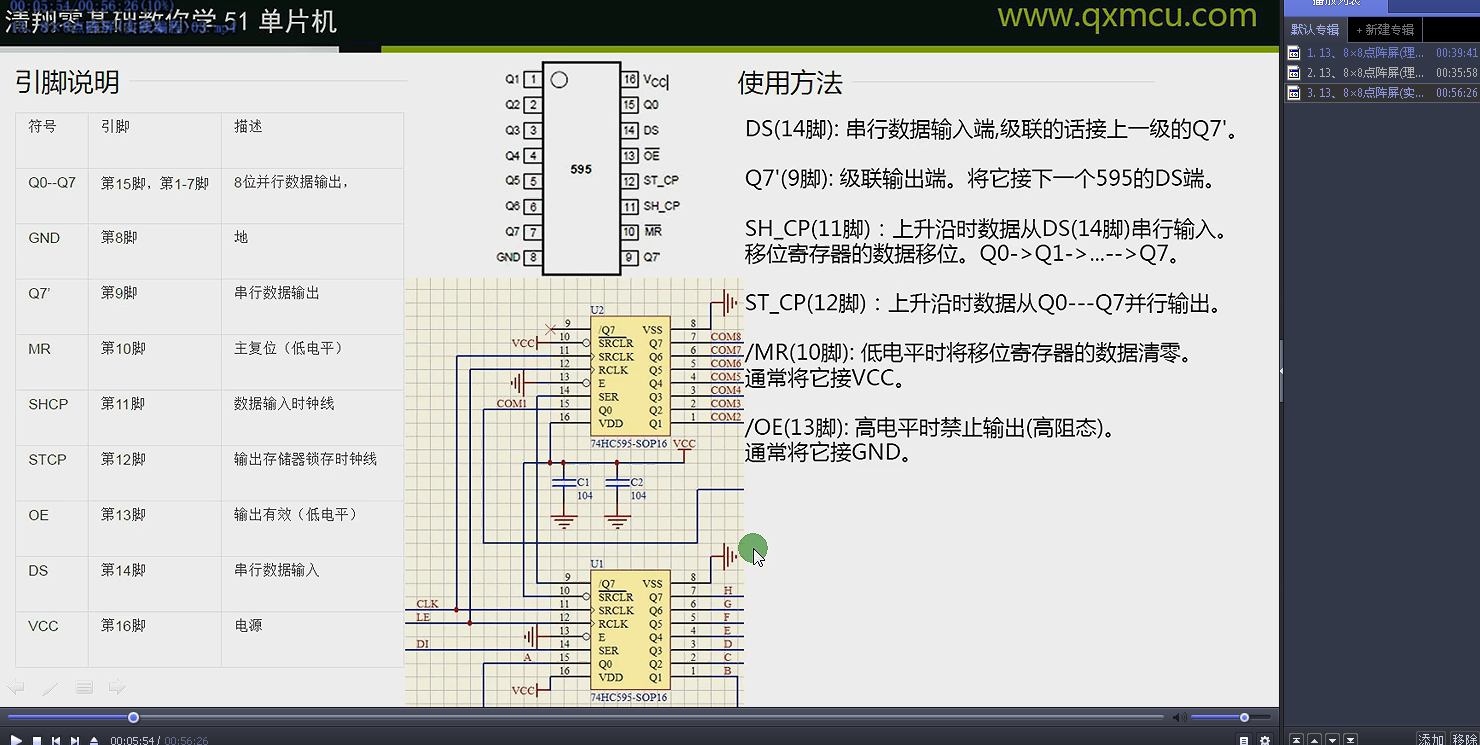The height and width of the screenshot is (745, 1480).
Task: Click the eject/open file icon
Action: [94, 741]
